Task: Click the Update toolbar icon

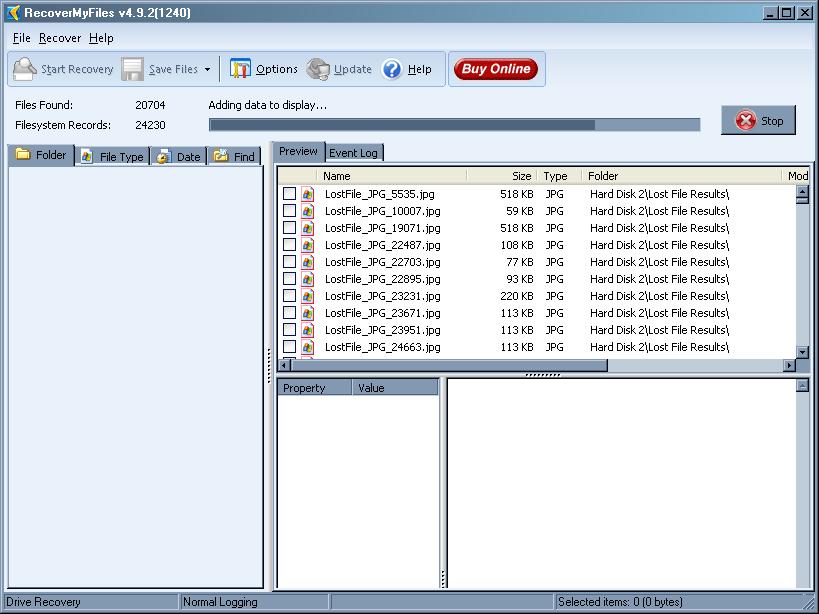Action: (x=319, y=69)
